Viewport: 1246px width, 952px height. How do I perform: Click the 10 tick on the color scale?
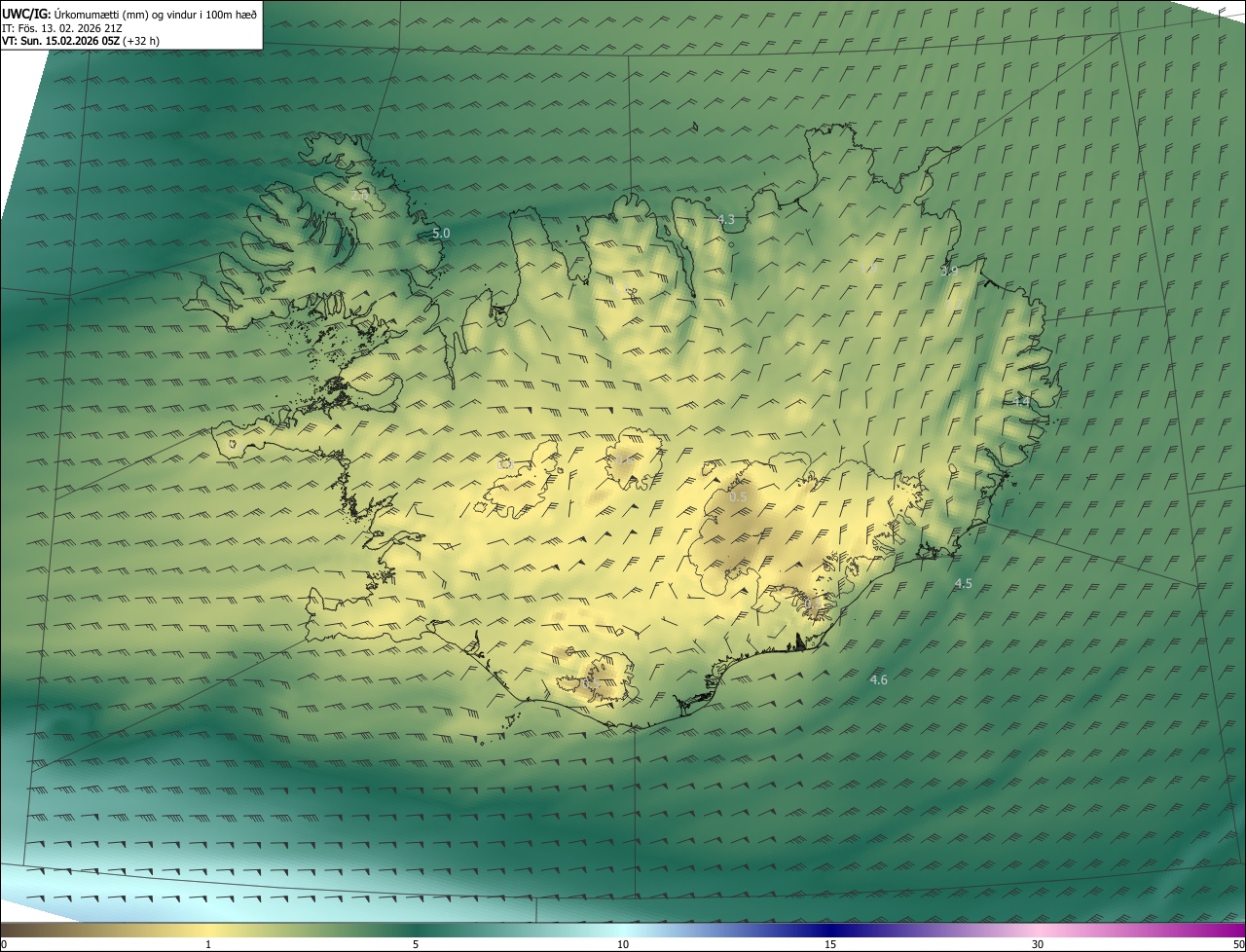pos(623,944)
